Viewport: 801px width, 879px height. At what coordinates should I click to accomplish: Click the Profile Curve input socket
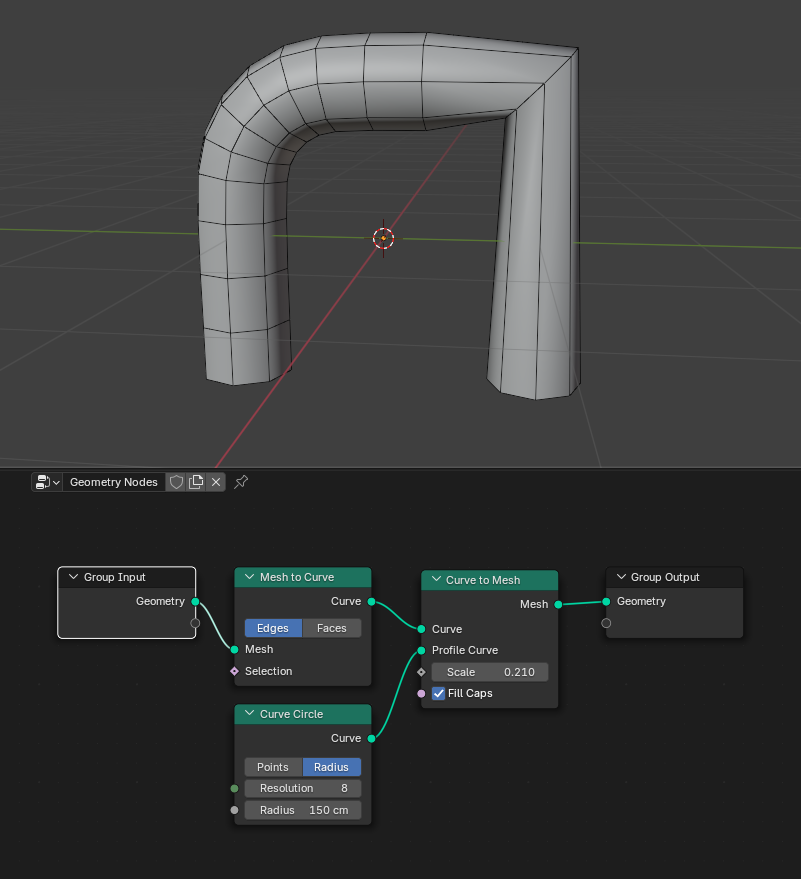[x=421, y=650]
